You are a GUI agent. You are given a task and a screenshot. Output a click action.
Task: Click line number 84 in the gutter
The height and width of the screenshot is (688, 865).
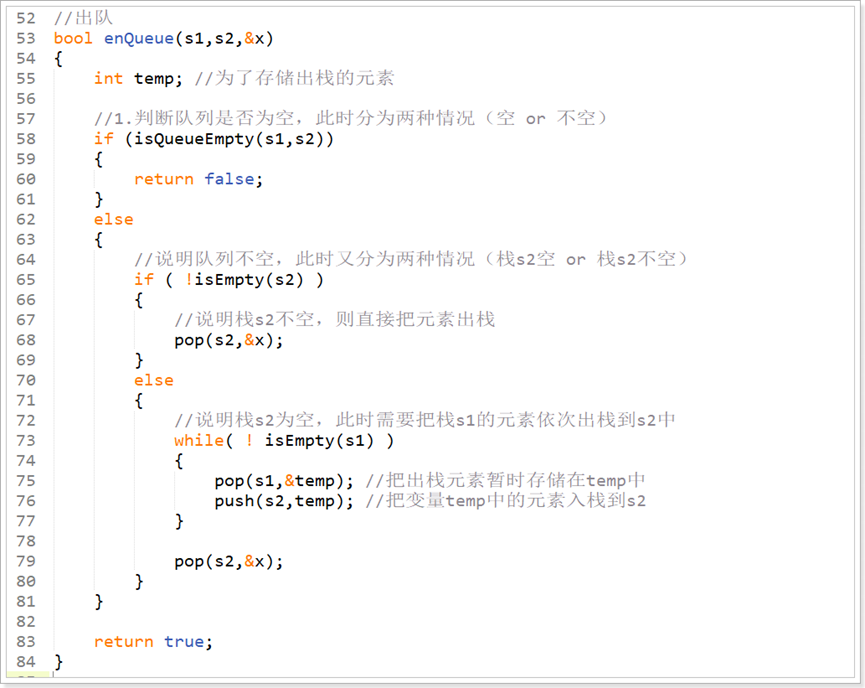25,661
